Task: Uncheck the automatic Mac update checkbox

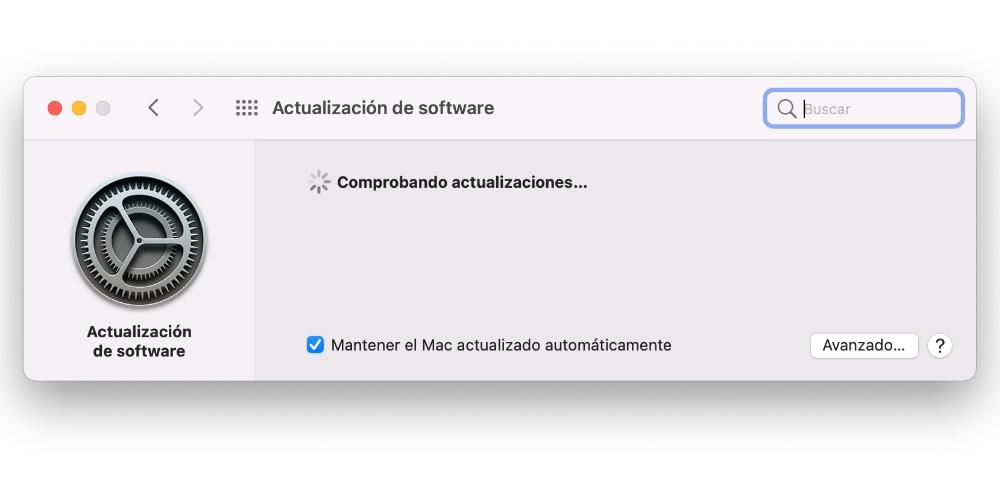Action: 315,345
